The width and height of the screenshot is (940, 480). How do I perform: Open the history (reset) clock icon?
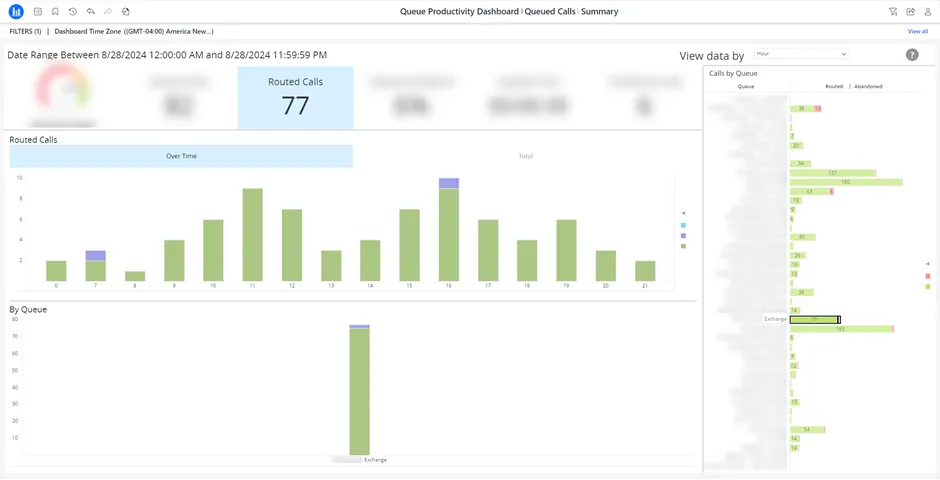pos(73,11)
